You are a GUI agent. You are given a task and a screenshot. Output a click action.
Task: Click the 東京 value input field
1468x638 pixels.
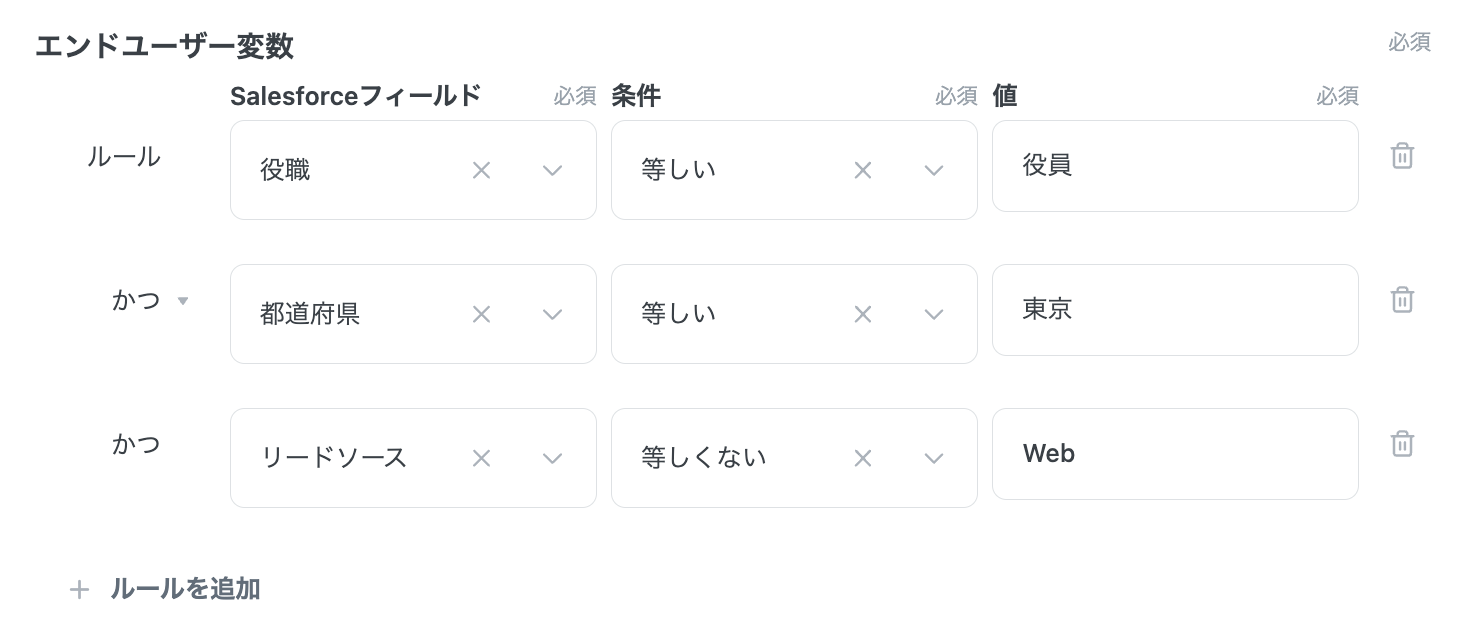point(1174,310)
